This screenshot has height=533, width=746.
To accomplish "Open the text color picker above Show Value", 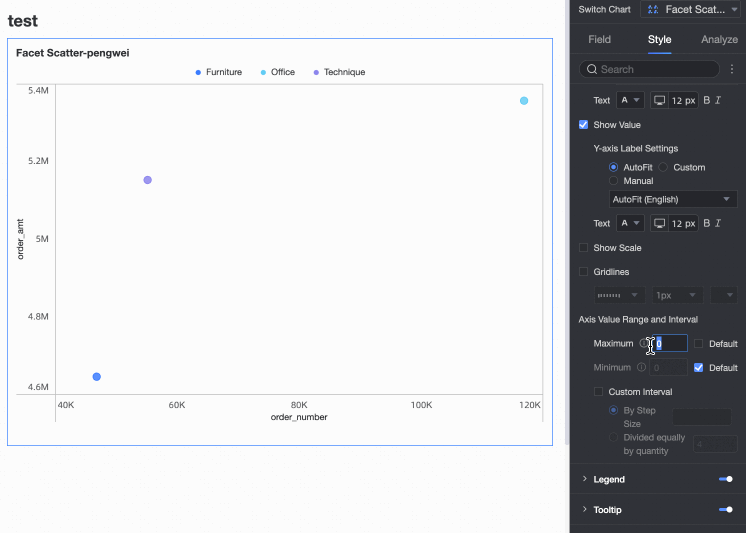I will pyautogui.click(x=630, y=100).
